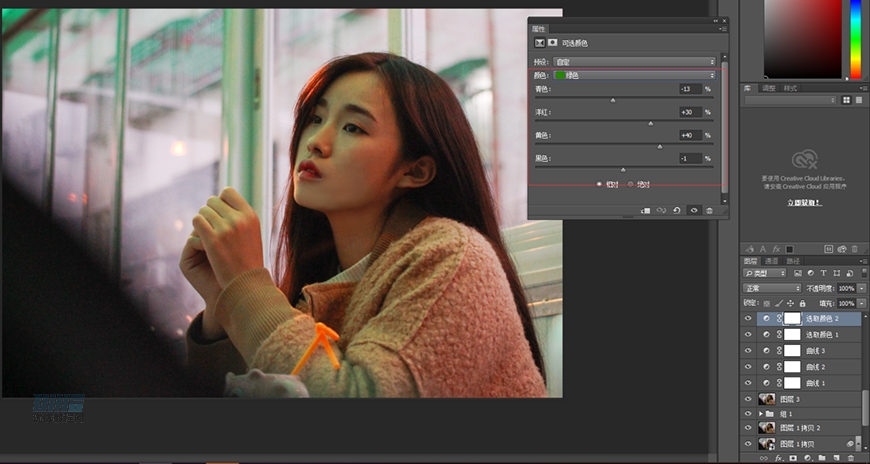Click the reset adjustment icon in Properties panel
The image size is (870, 464).
677,210
